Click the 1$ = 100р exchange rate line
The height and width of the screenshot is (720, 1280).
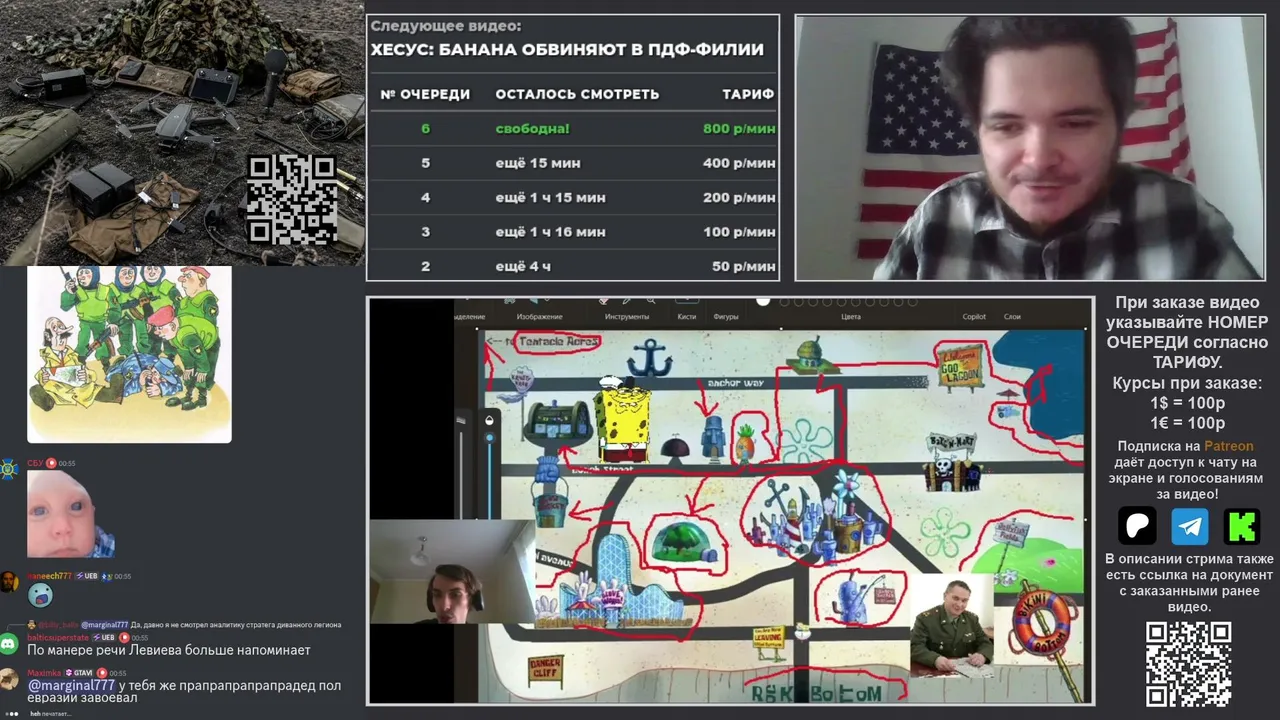(1188, 403)
